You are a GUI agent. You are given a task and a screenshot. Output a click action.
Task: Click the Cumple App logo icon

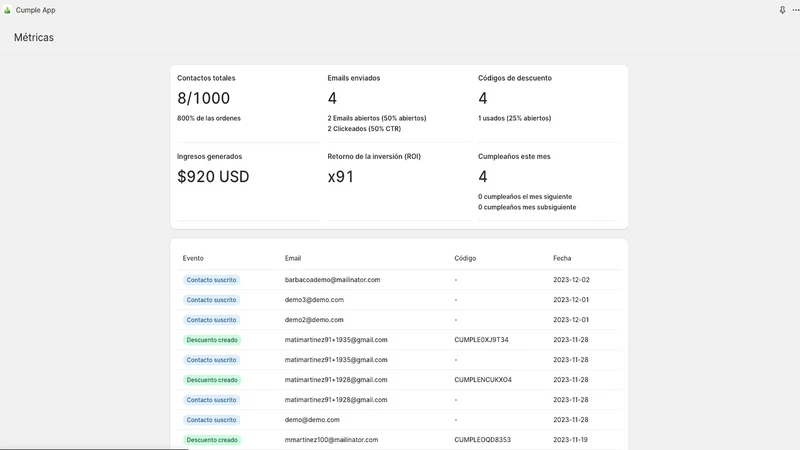[x=7, y=10]
